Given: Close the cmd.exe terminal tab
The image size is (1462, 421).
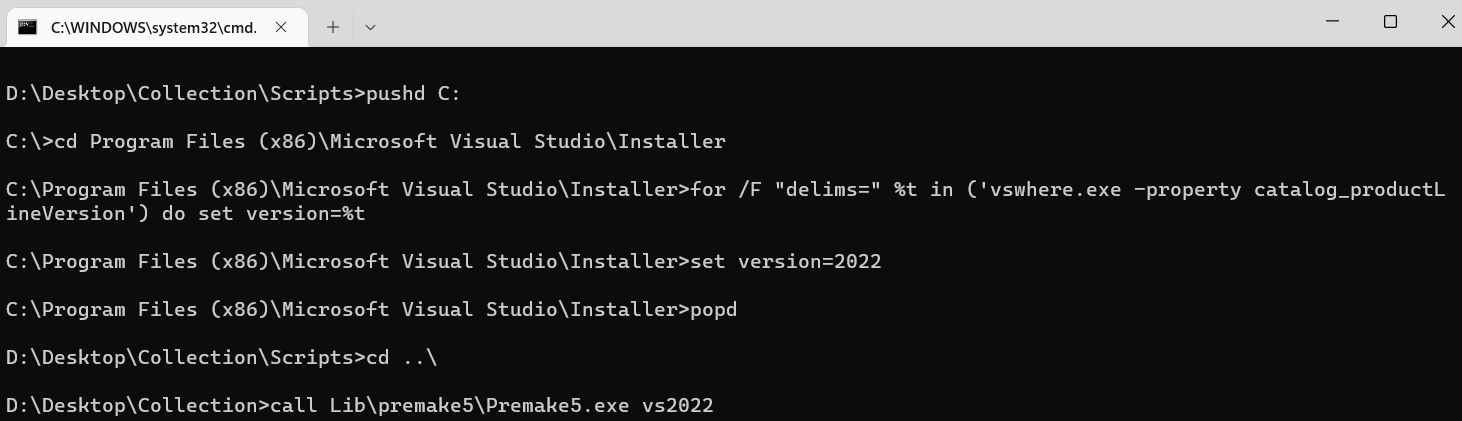Looking at the screenshot, I should pos(281,27).
